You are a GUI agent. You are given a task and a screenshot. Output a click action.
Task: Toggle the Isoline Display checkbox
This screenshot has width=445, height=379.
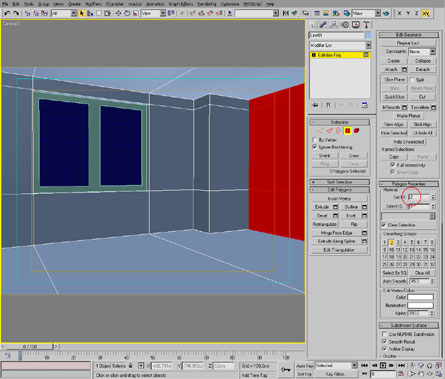click(x=384, y=349)
